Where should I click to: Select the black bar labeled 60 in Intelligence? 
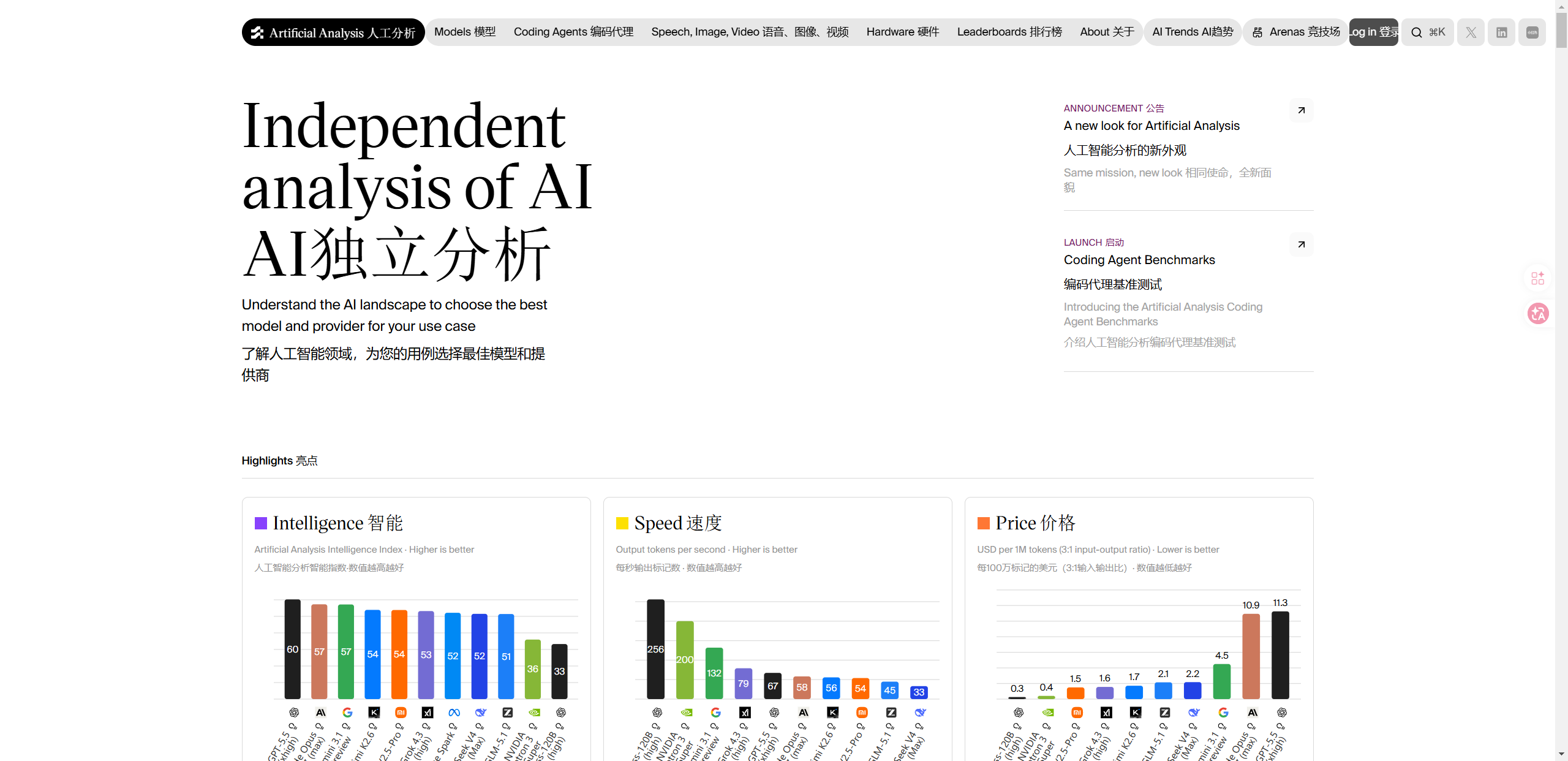click(293, 649)
